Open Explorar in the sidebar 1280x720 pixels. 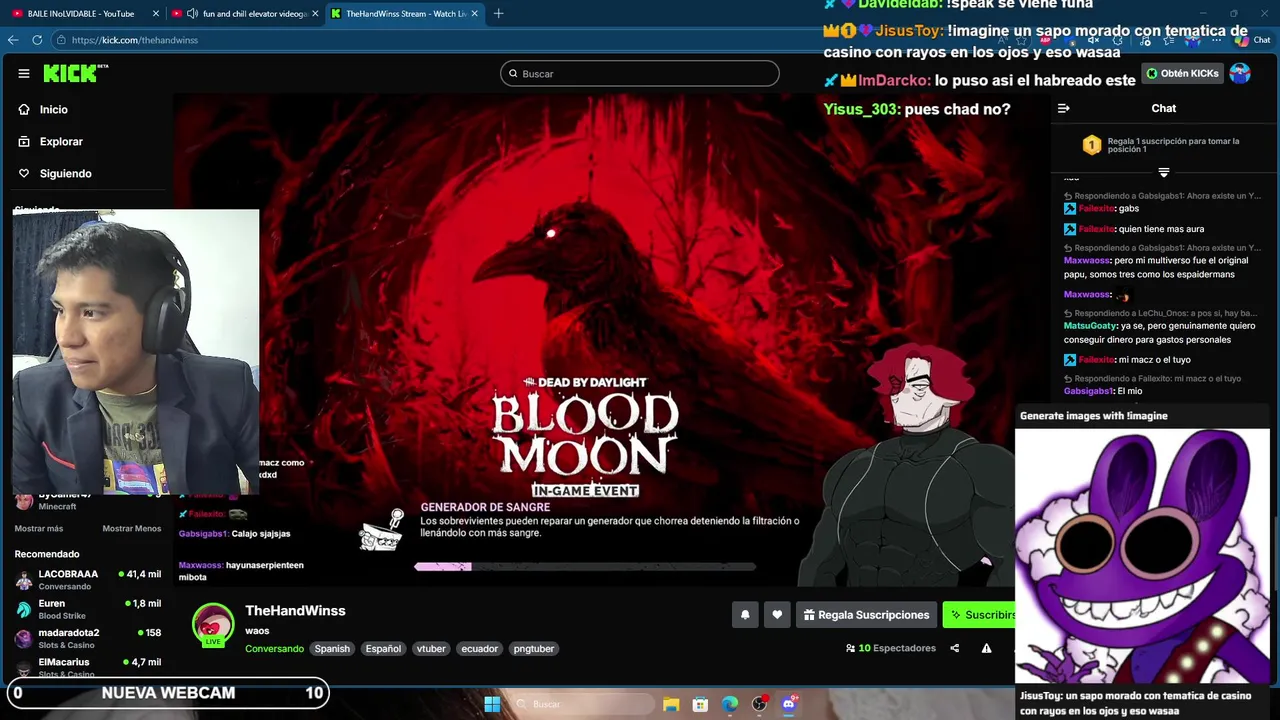(x=61, y=142)
